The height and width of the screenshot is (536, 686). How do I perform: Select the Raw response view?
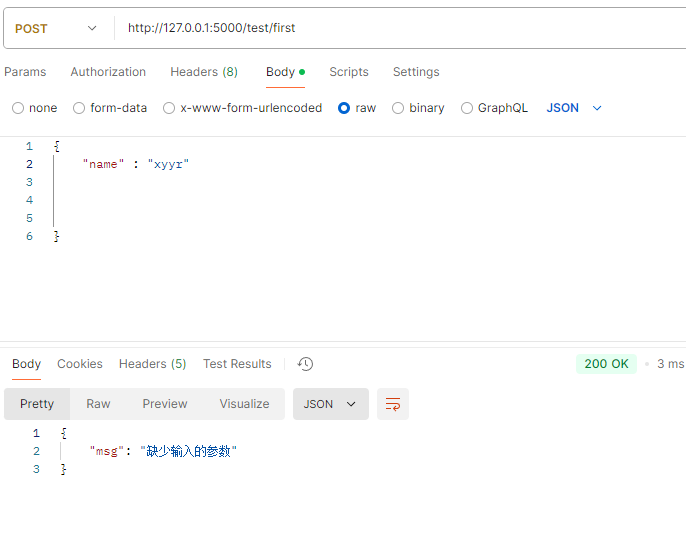pyautogui.click(x=98, y=404)
